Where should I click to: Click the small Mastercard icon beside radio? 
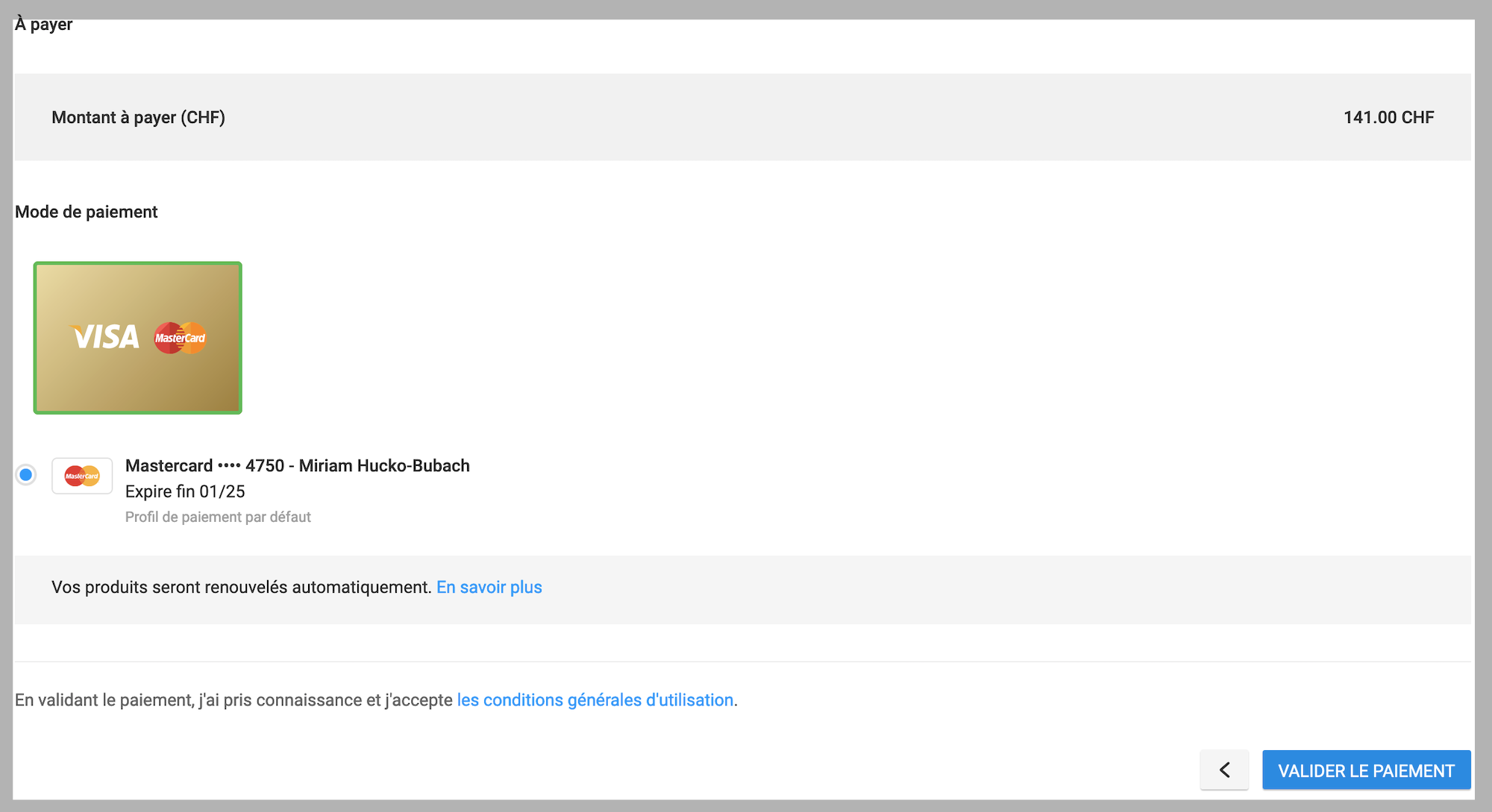[82, 476]
